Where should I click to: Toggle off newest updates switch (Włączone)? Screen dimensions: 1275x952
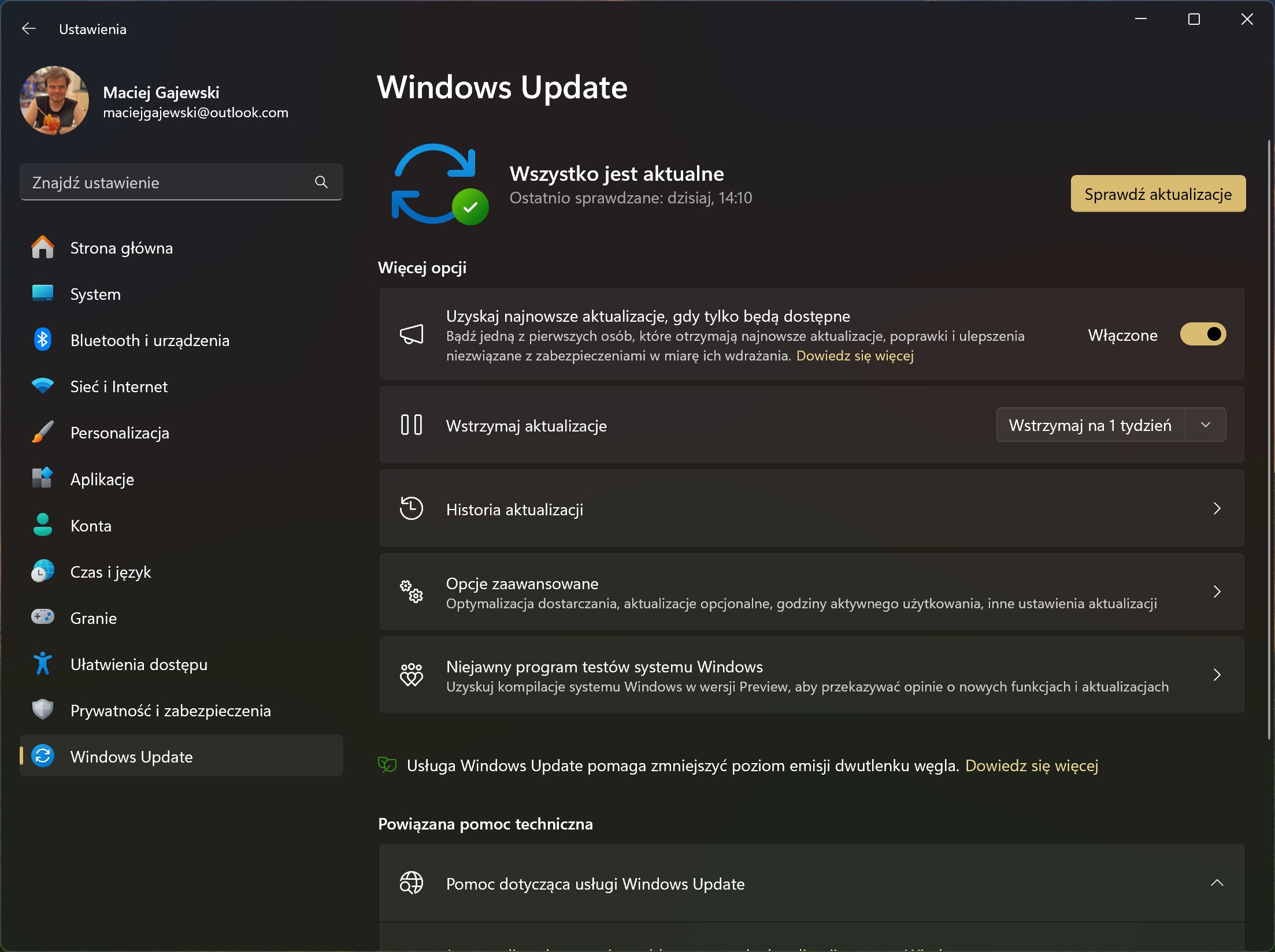1203,334
